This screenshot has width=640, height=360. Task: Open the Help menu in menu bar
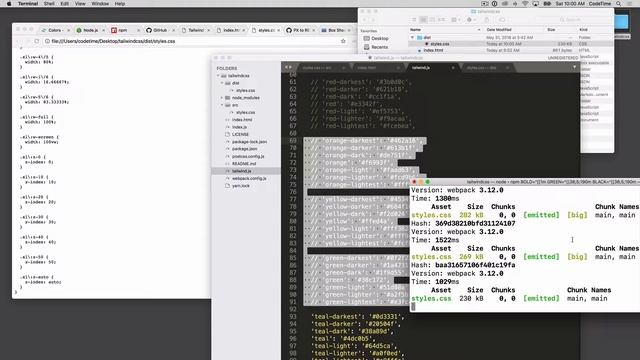coord(120,4)
